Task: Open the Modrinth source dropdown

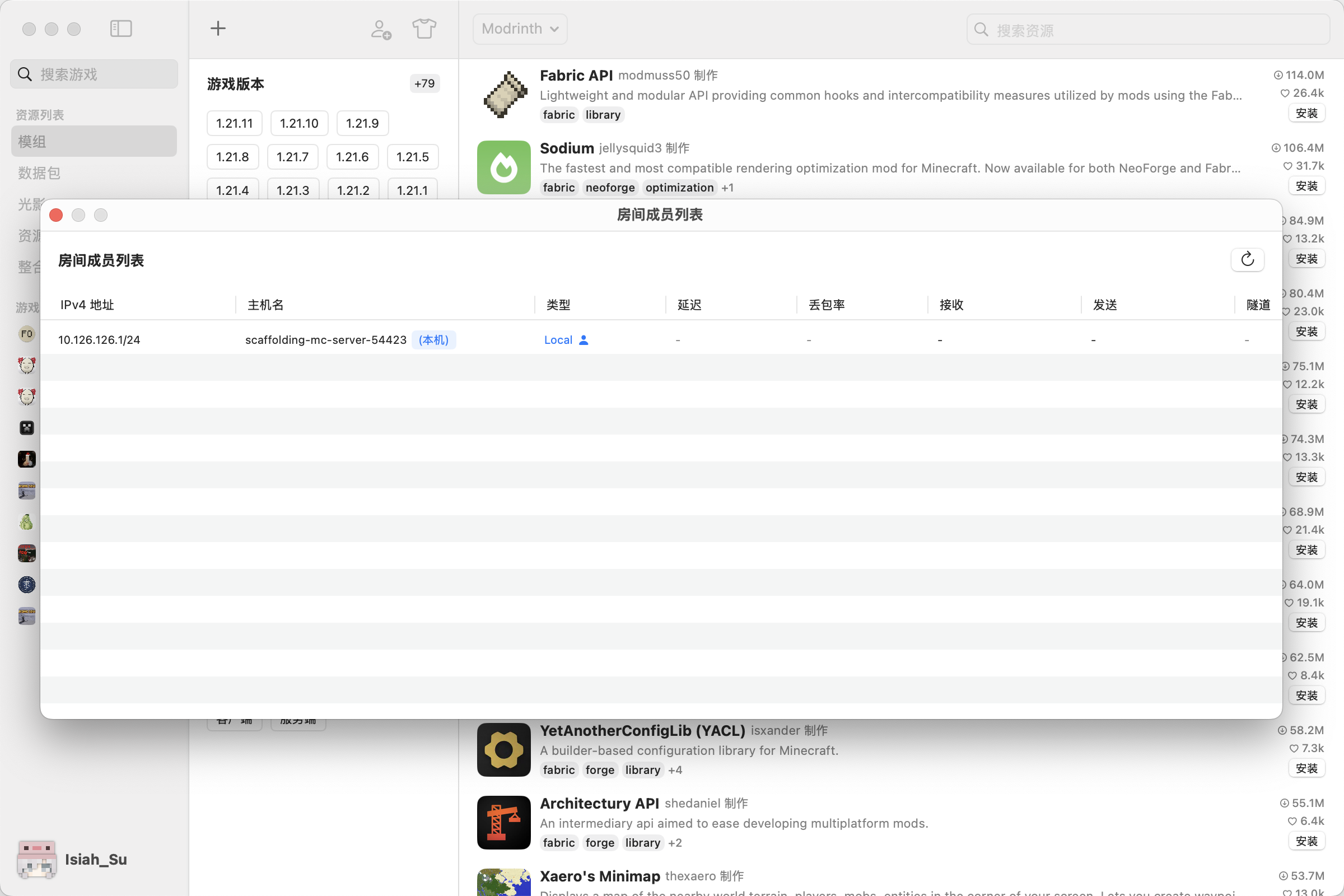Action: [x=520, y=29]
